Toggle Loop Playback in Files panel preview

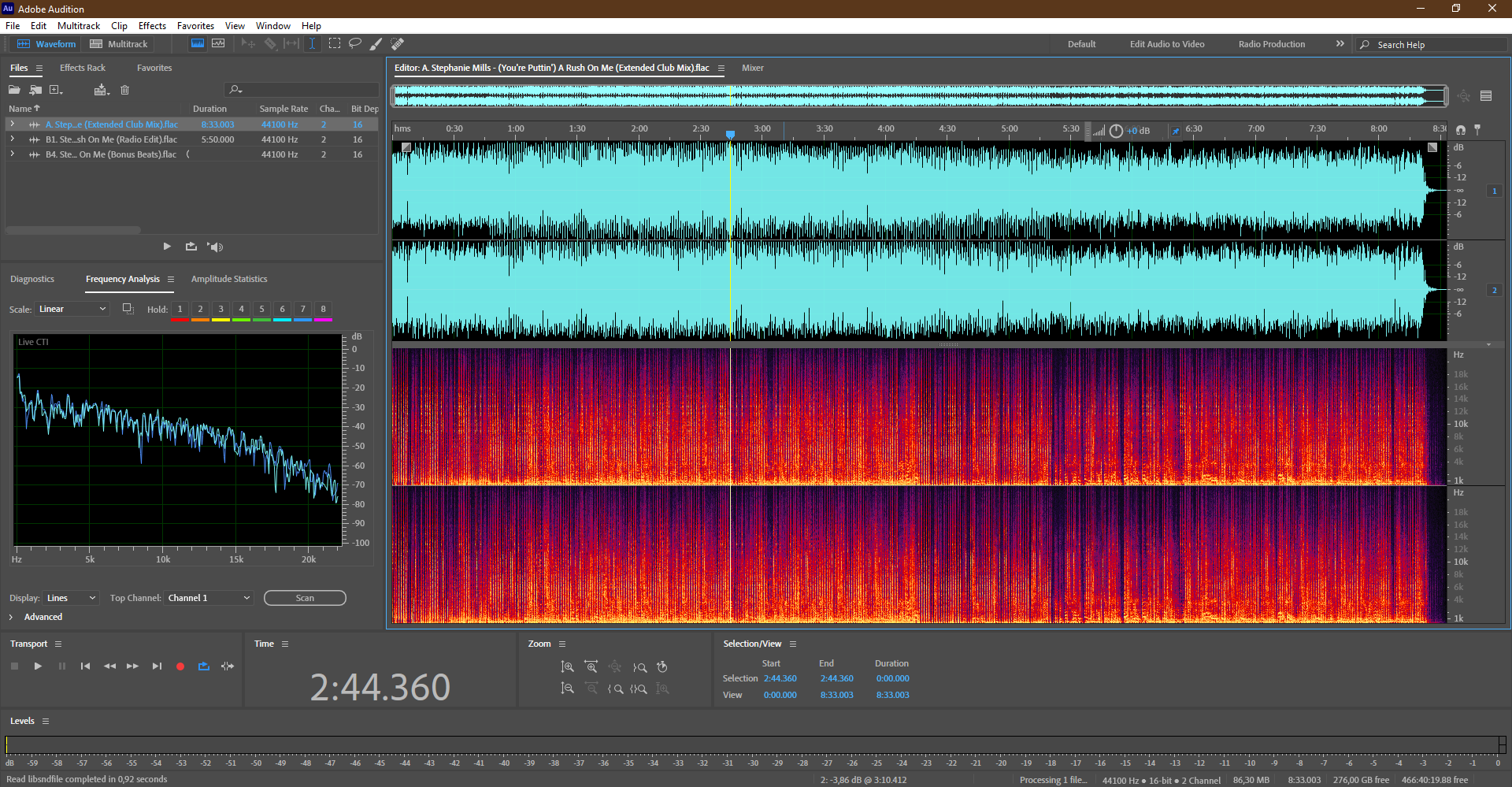click(x=191, y=247)
